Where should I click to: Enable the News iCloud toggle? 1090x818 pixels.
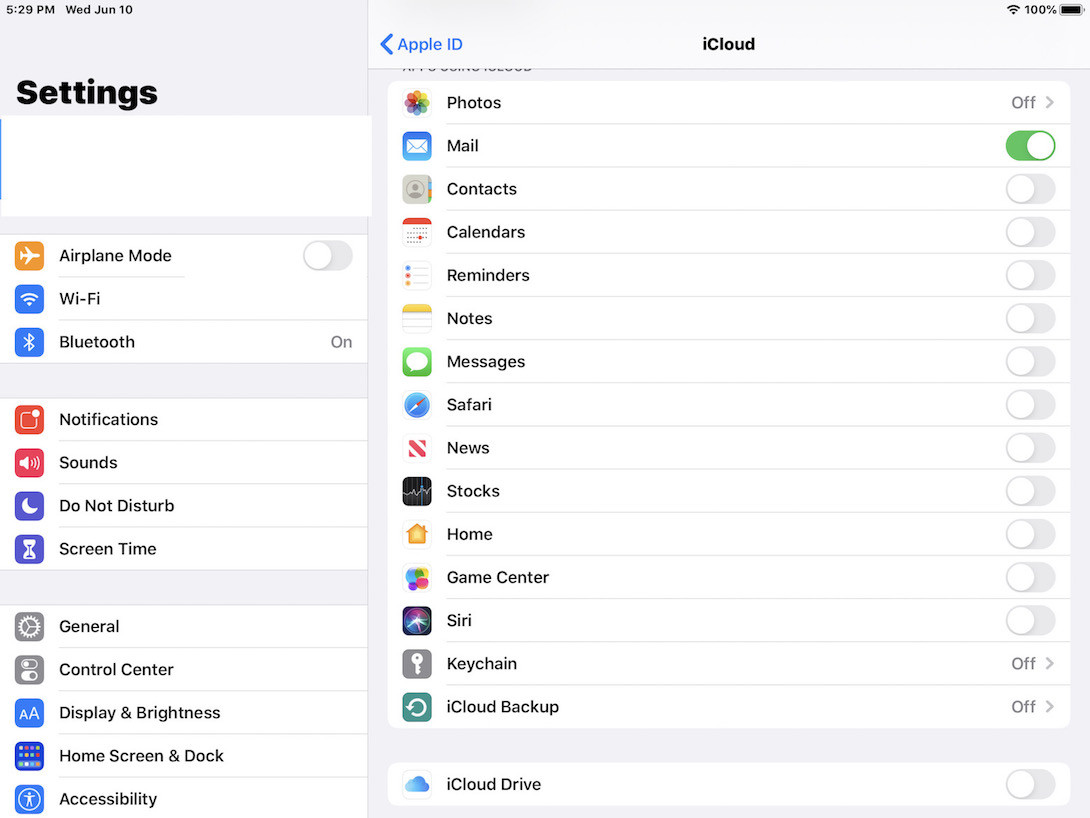[1030, 448]
